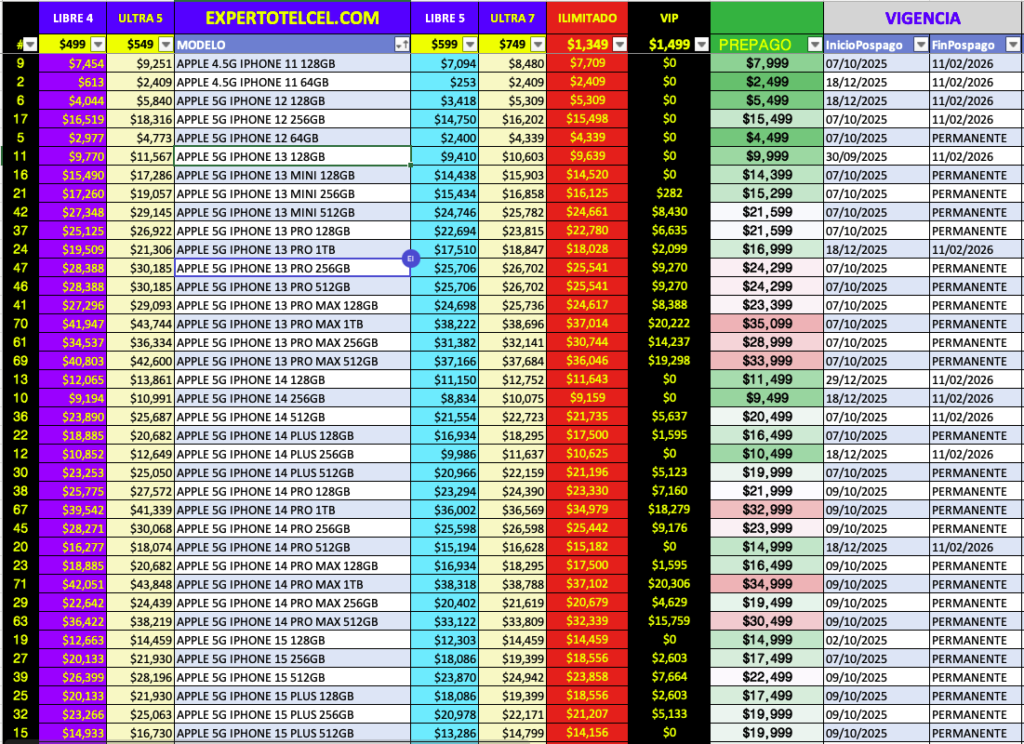Open the $599 column filter dropdown
Viewport: 1024px width, 744px height.
click(x=468, y=45)
